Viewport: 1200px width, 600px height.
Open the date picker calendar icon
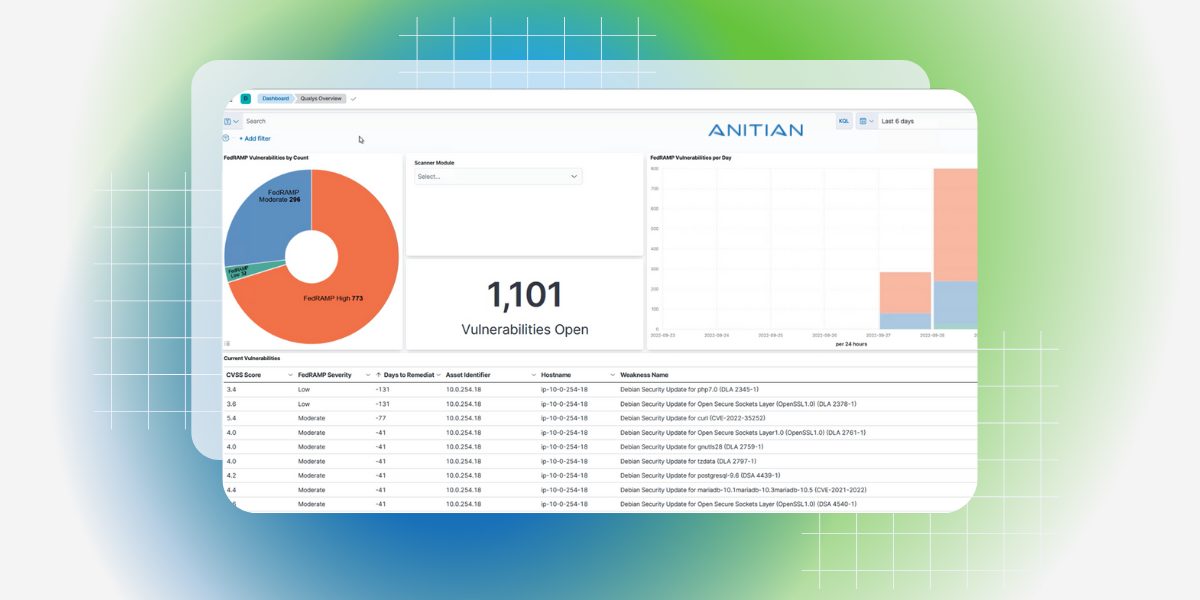(x=864, y=120)
